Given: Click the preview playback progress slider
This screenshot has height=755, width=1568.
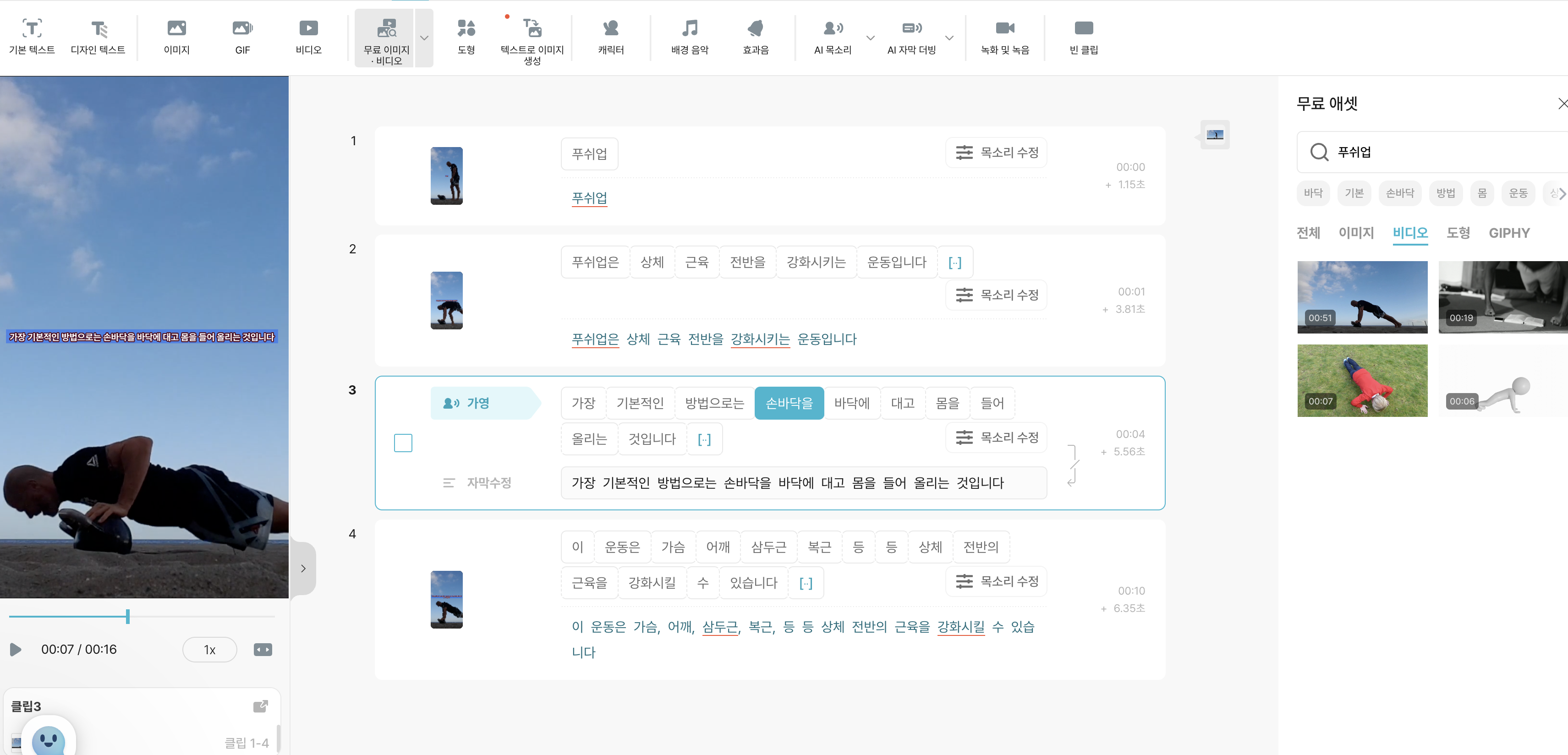Looking at the screenshot, I should click(142, 616).
